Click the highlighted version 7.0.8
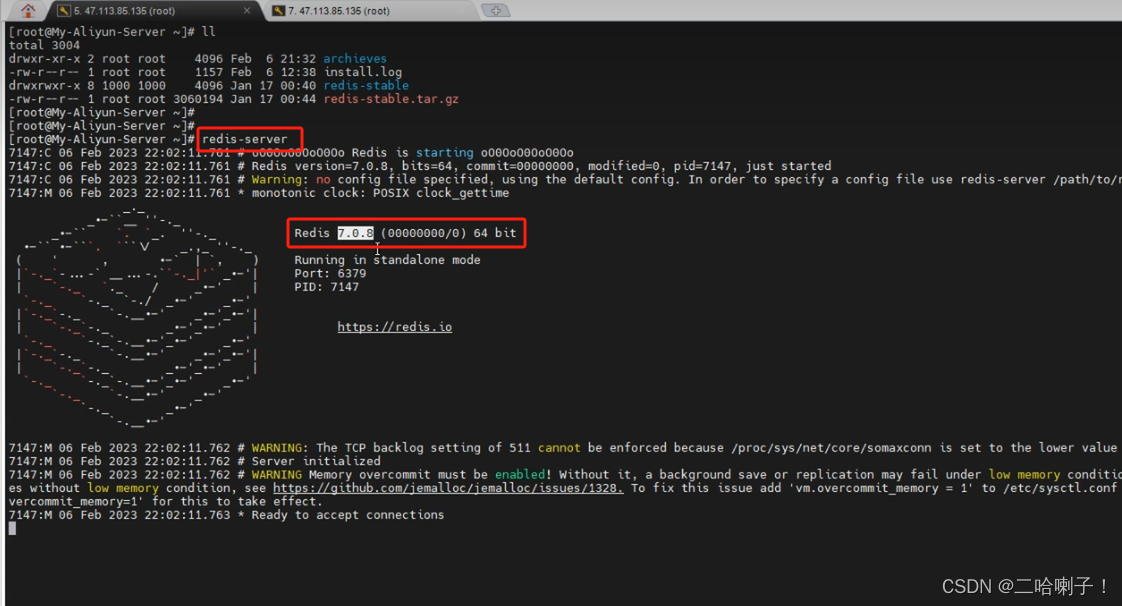1122x606 pixels. coord(356,233)
